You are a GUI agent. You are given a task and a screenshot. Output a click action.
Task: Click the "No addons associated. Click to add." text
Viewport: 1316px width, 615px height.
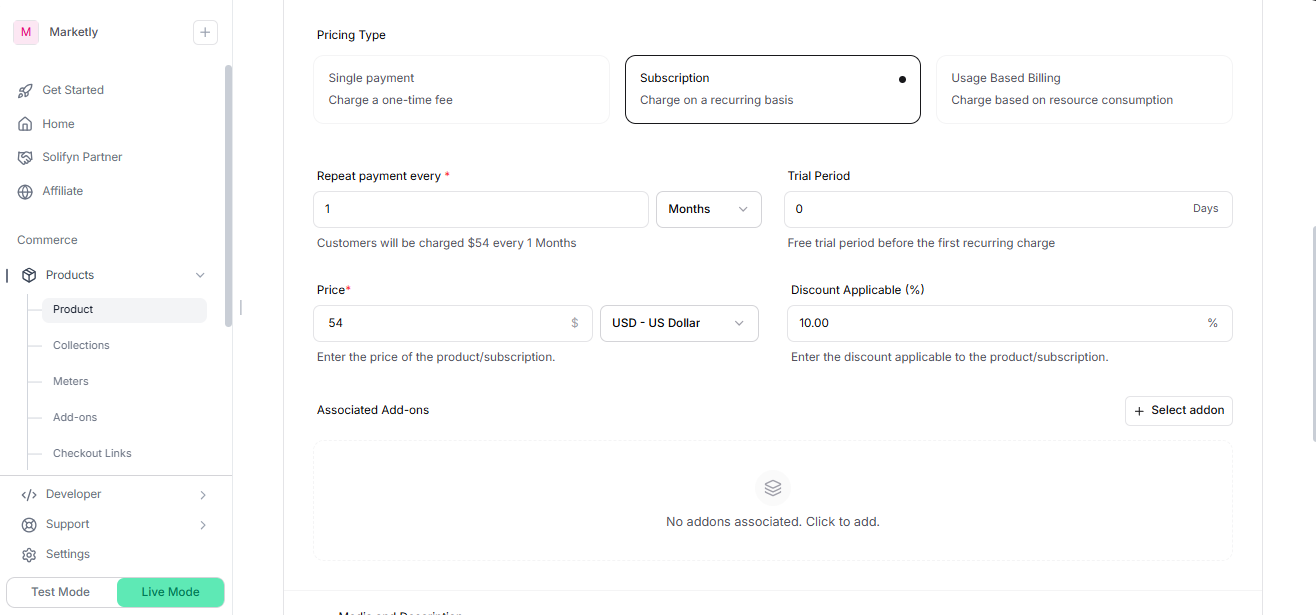(x=773, y=522)
